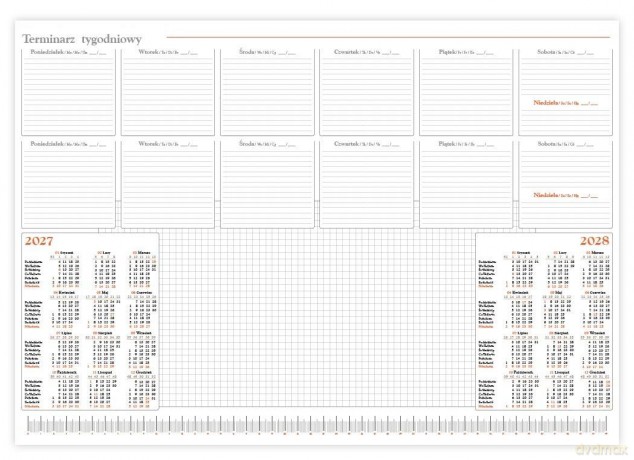Select the top-row Środa header
634x460 pixels.
point(267,52)
